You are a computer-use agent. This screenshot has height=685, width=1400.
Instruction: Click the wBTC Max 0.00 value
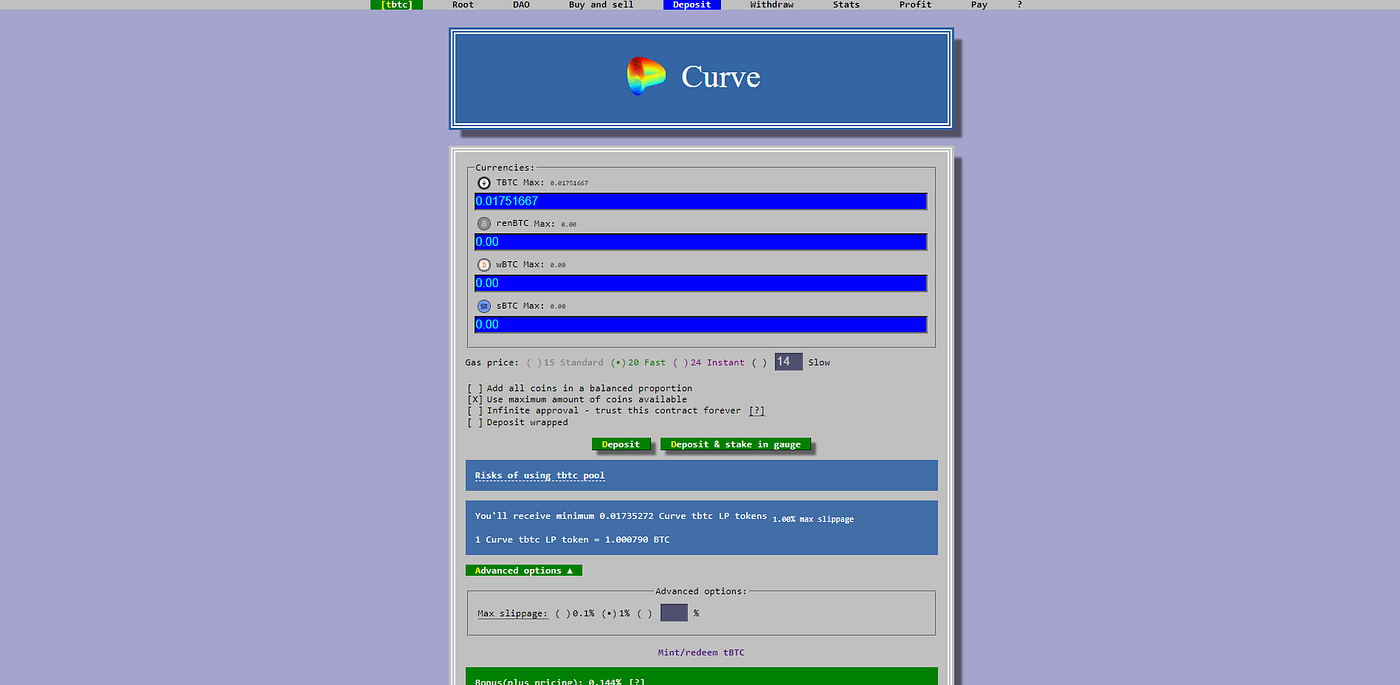click(558, 266)
